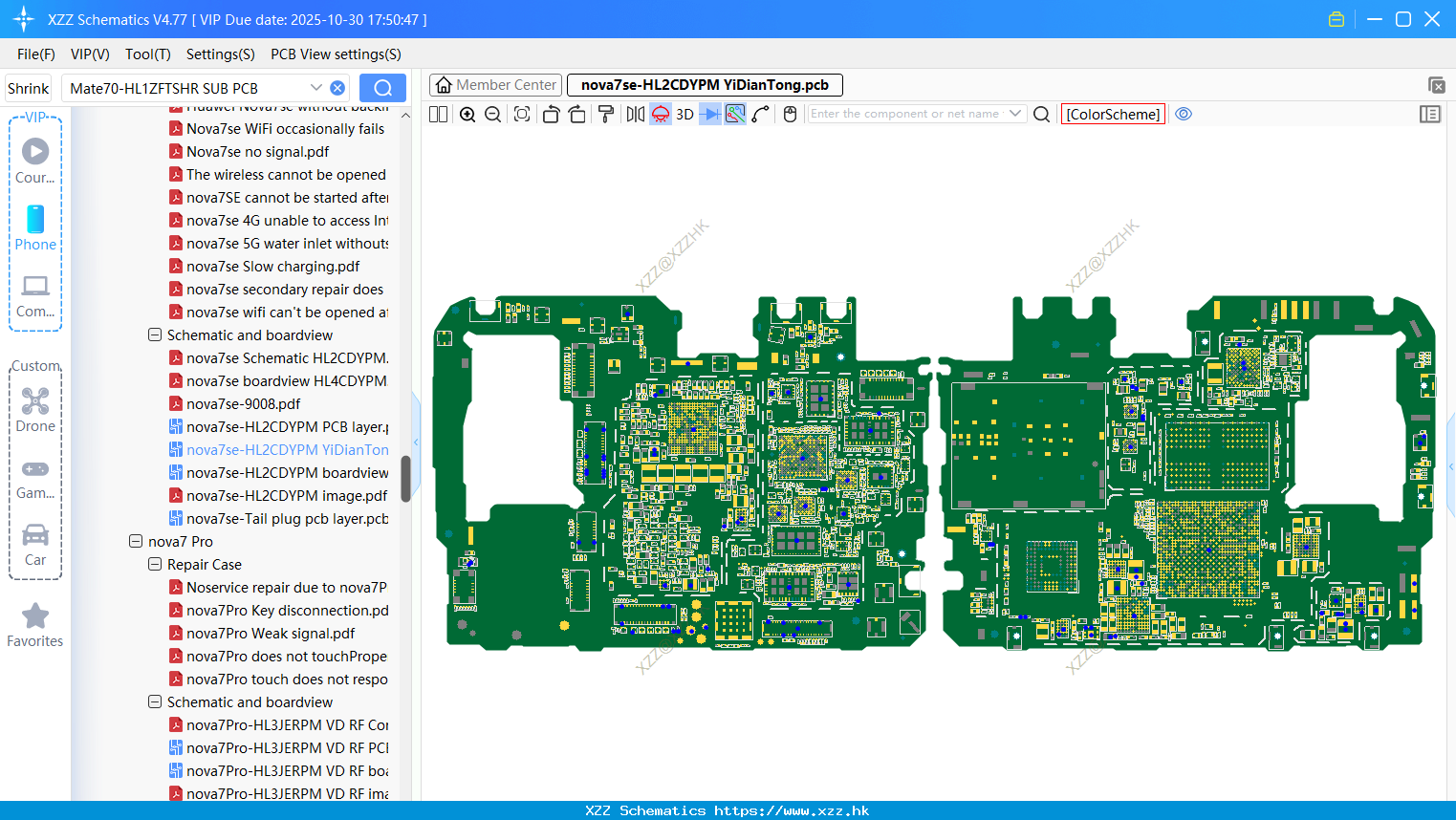Open the Drone category
1456x820 pixels.
pyautogui.click(x=35, y=410)
